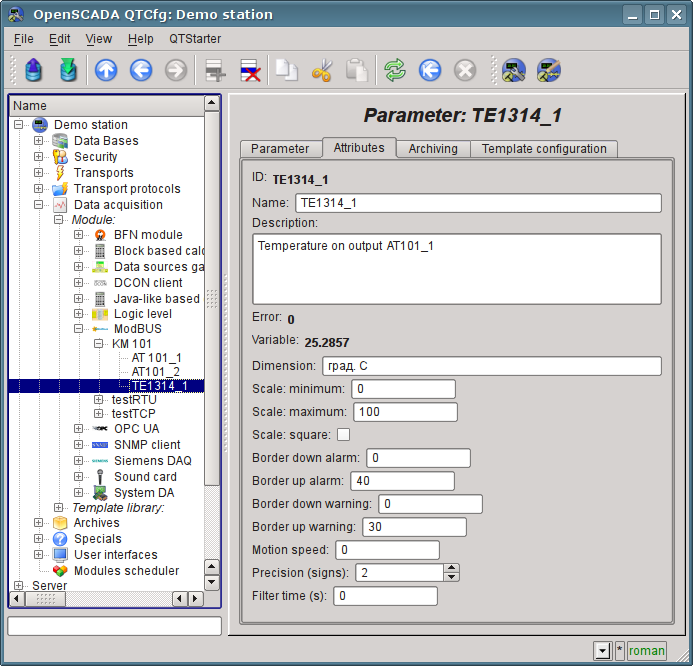Open the QTStarter menu
This screenshot has height=666, width=693.
coord(195,39)
